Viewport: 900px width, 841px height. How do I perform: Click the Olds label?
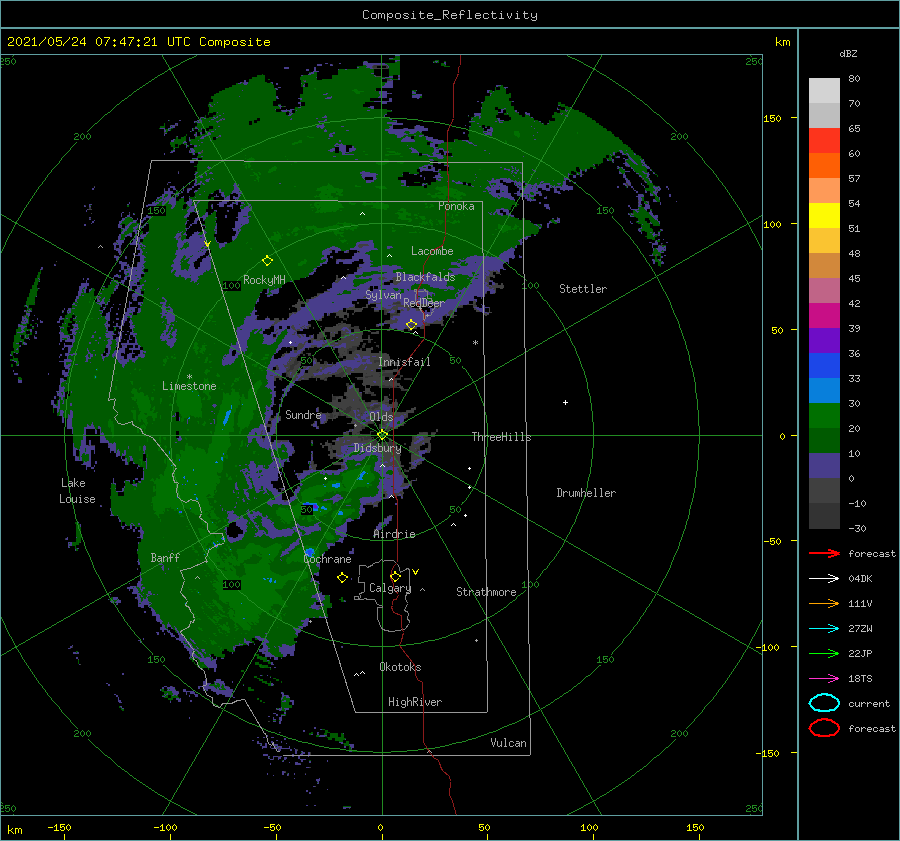[x=381, y=417]
